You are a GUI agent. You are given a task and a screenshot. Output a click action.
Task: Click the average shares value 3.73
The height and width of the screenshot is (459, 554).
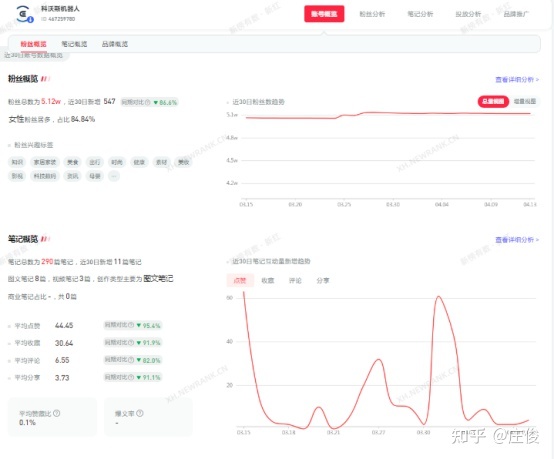click(x=62, y=378)
